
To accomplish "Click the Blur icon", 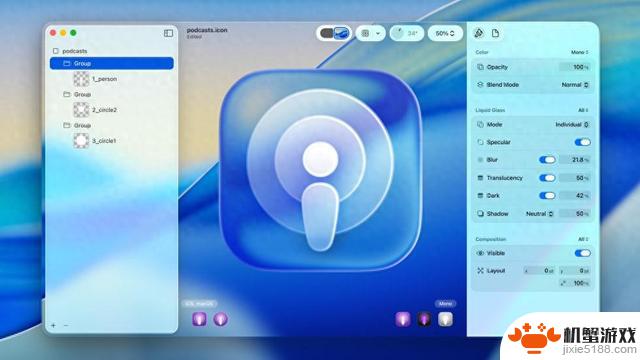I will [480, 160].
